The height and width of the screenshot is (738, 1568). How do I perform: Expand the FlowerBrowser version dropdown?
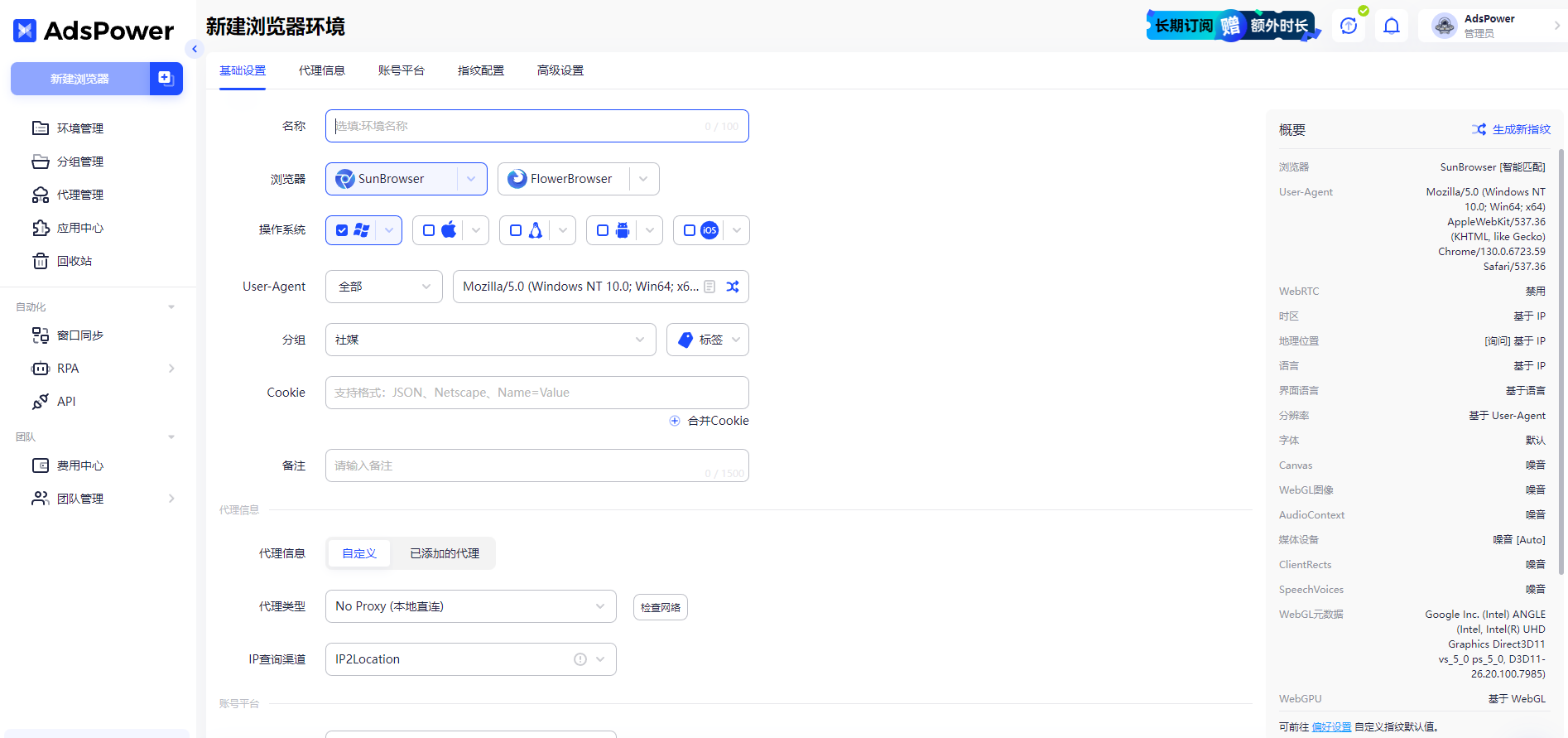pyautogui.click(x=643, y=179)
